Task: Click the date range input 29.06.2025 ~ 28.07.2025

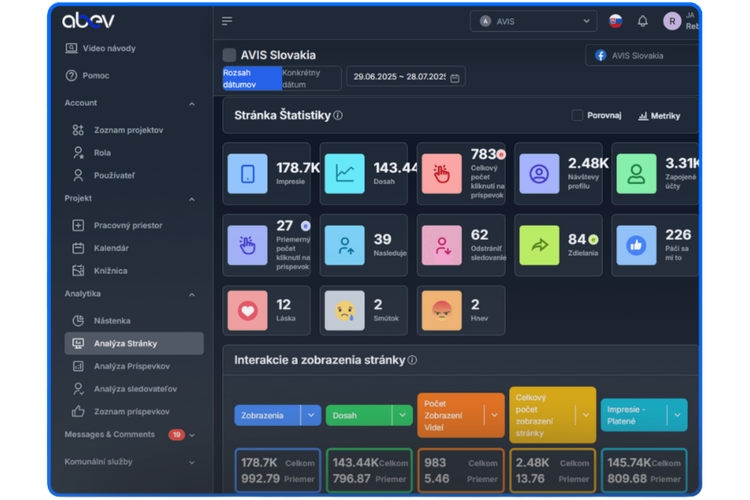Action: click(x=406, y=77)
